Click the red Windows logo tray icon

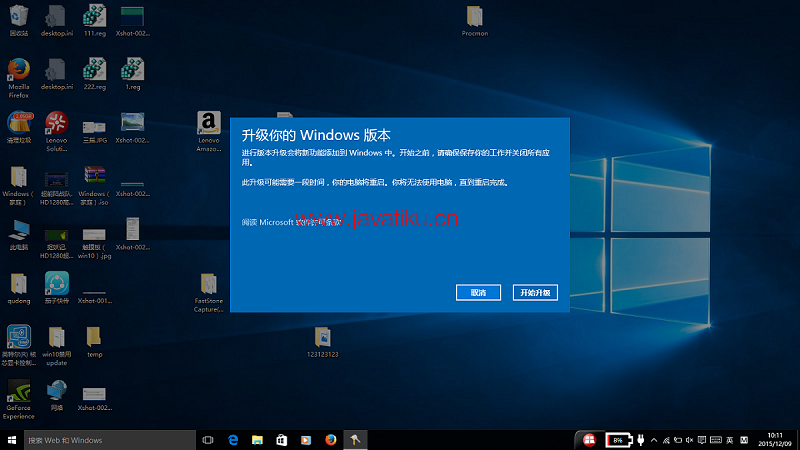(589, 440)
